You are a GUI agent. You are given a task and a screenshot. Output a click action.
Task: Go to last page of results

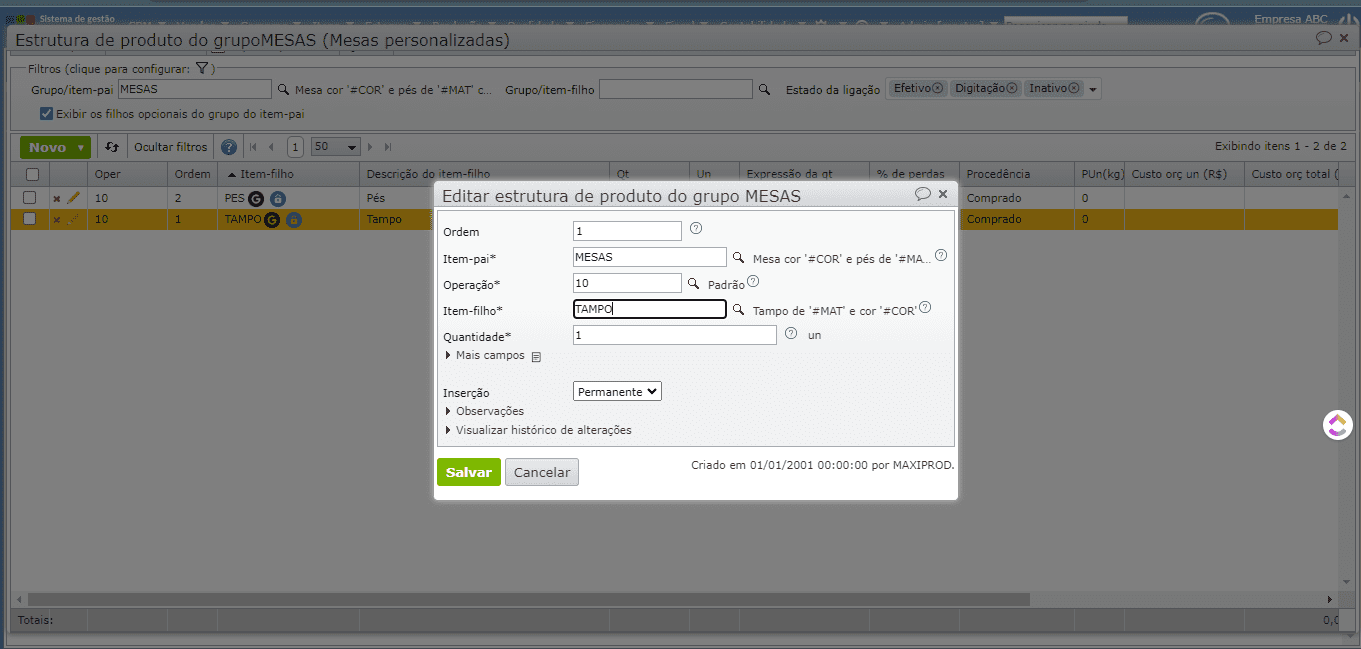pyautogui.click(x=388, y=147)
